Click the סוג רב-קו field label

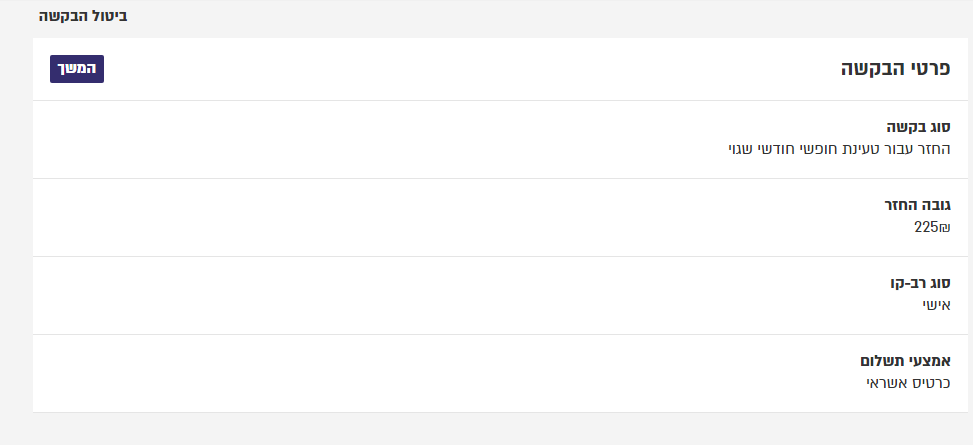(920, 283)
